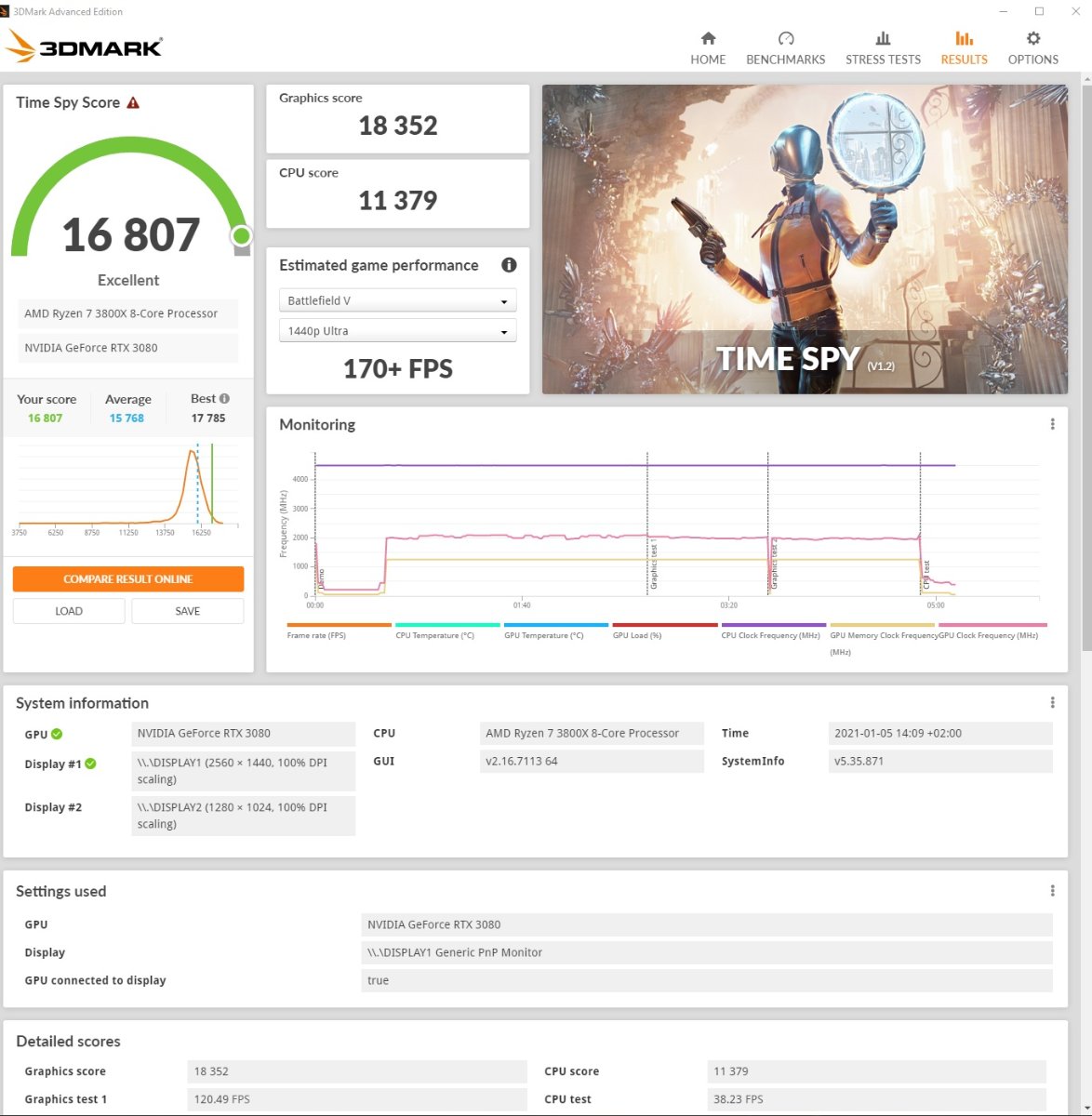Click Average score 15 768
The height and width of the screenshot is (1116, 1092).
[127, 418]
